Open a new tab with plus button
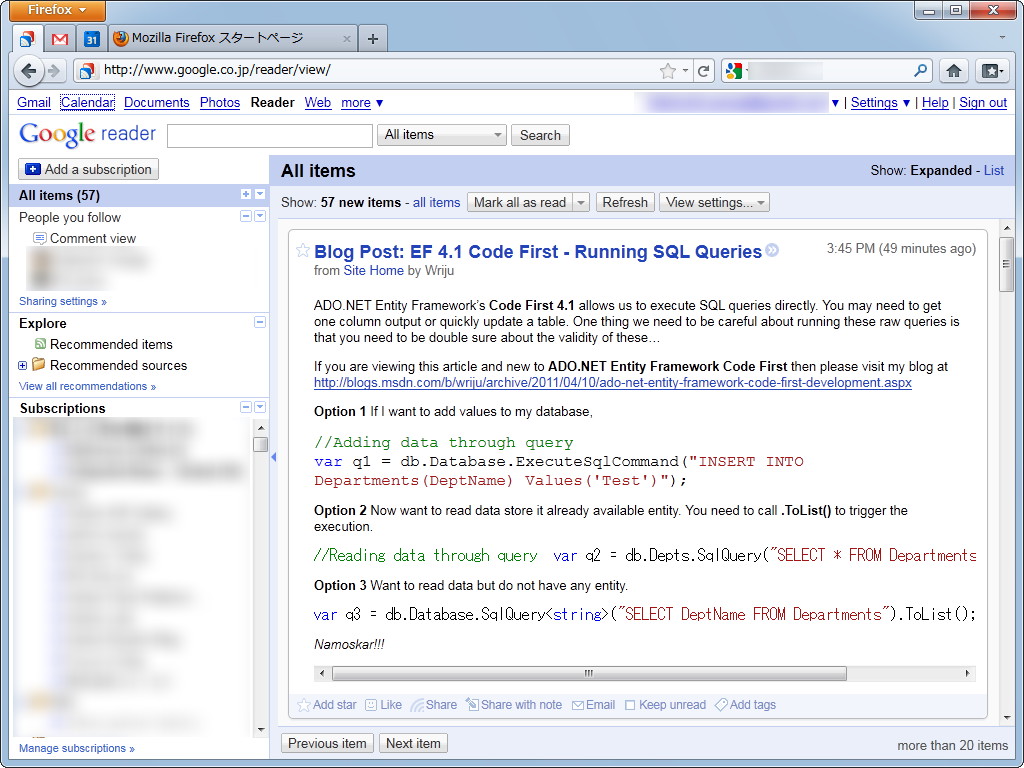 pyautogui.click(x=372, y=39)
